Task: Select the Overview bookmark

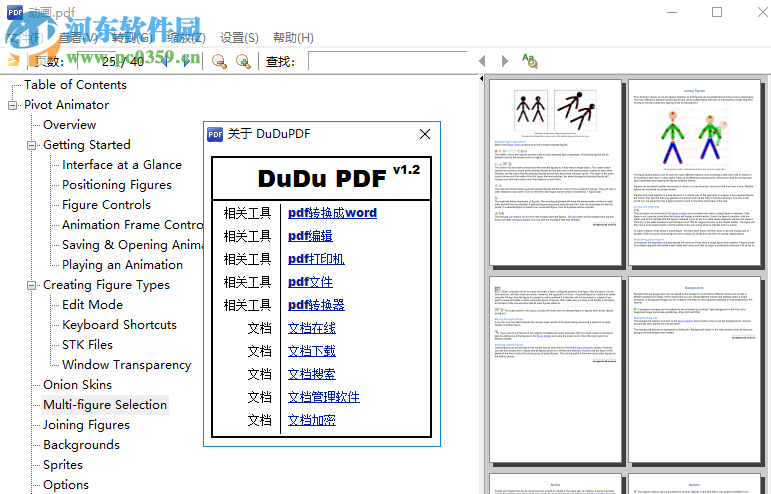Action: point(69,125)
